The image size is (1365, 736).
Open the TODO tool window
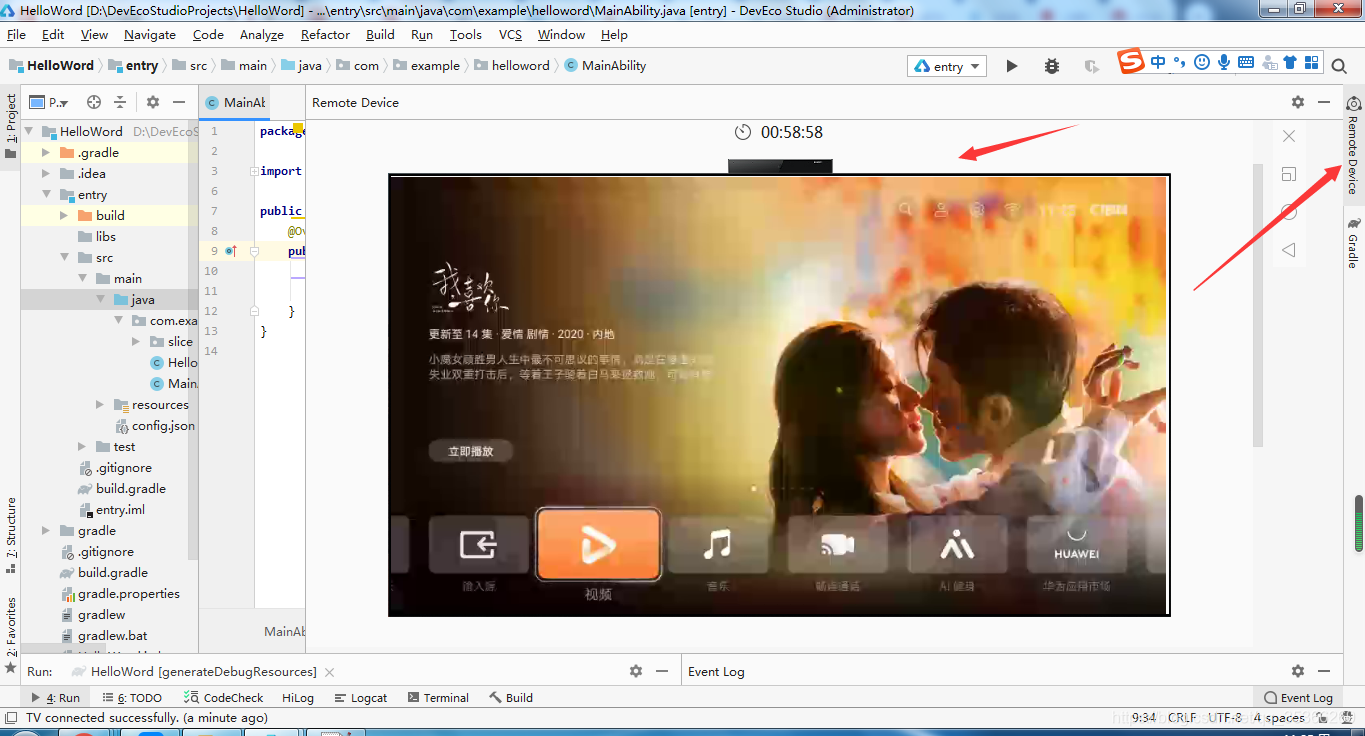click(x=132, y=698)
